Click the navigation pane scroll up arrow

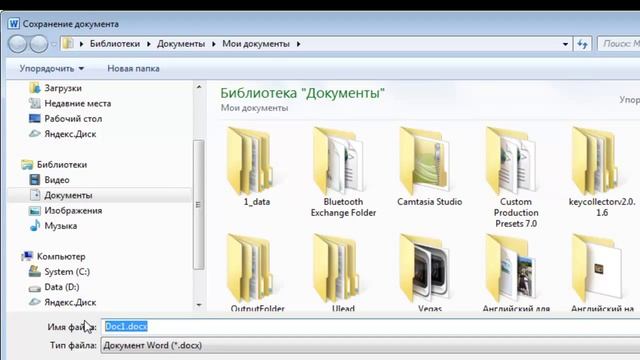tap(199, 87)
